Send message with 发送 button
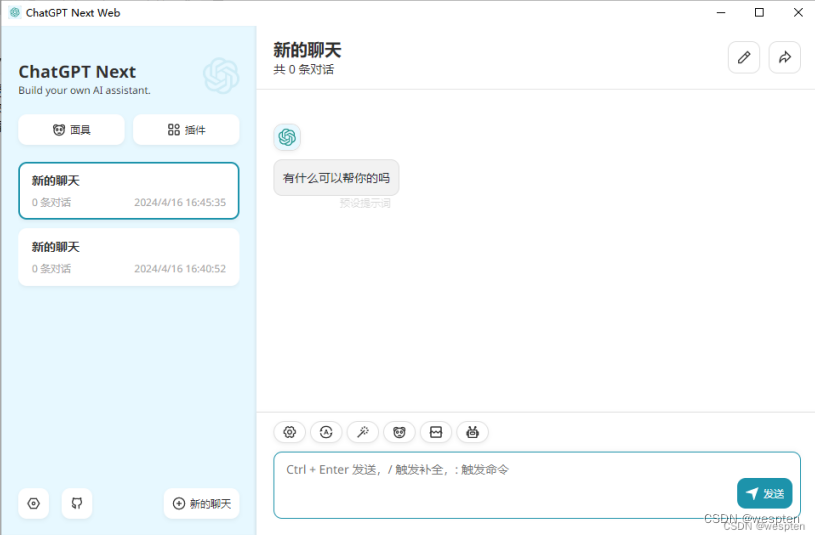Image resolution: width=815 pixels, height=535 pixels. [x=765, y=493]
